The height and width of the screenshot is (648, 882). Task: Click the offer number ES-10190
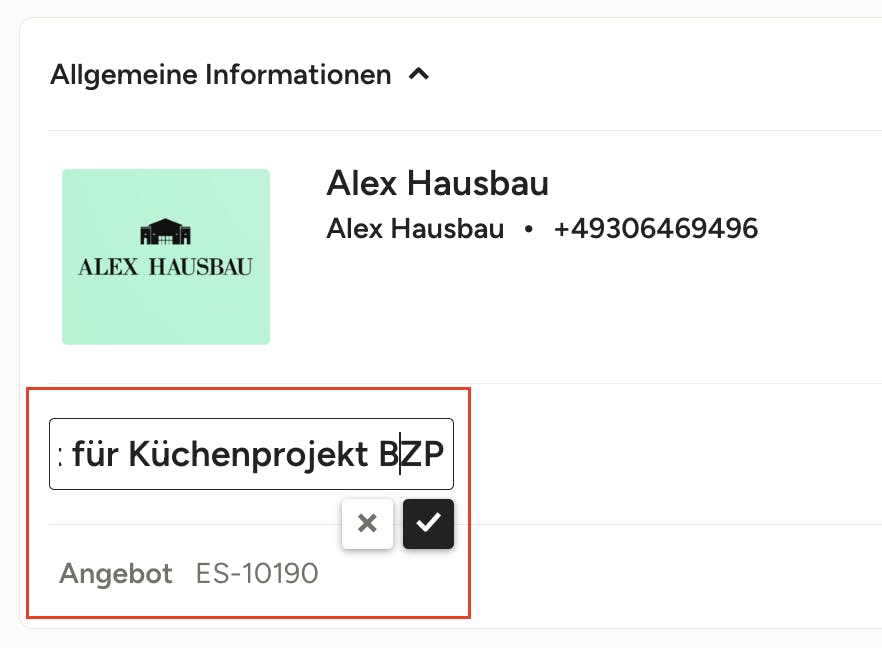point(257,574)
